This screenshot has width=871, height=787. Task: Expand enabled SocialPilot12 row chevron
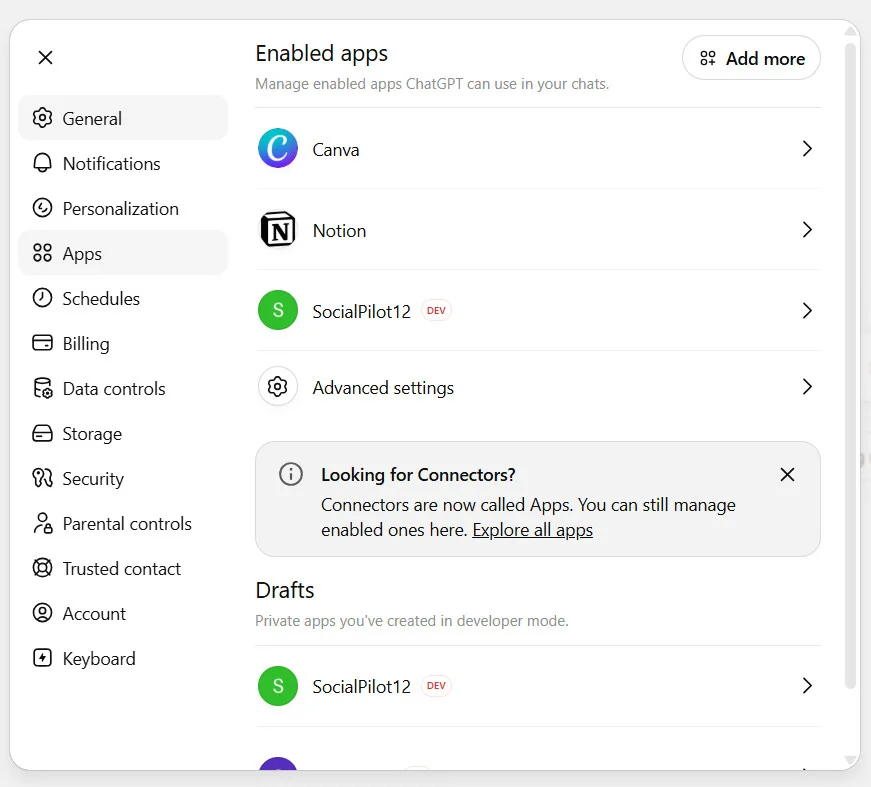(807, 310)
